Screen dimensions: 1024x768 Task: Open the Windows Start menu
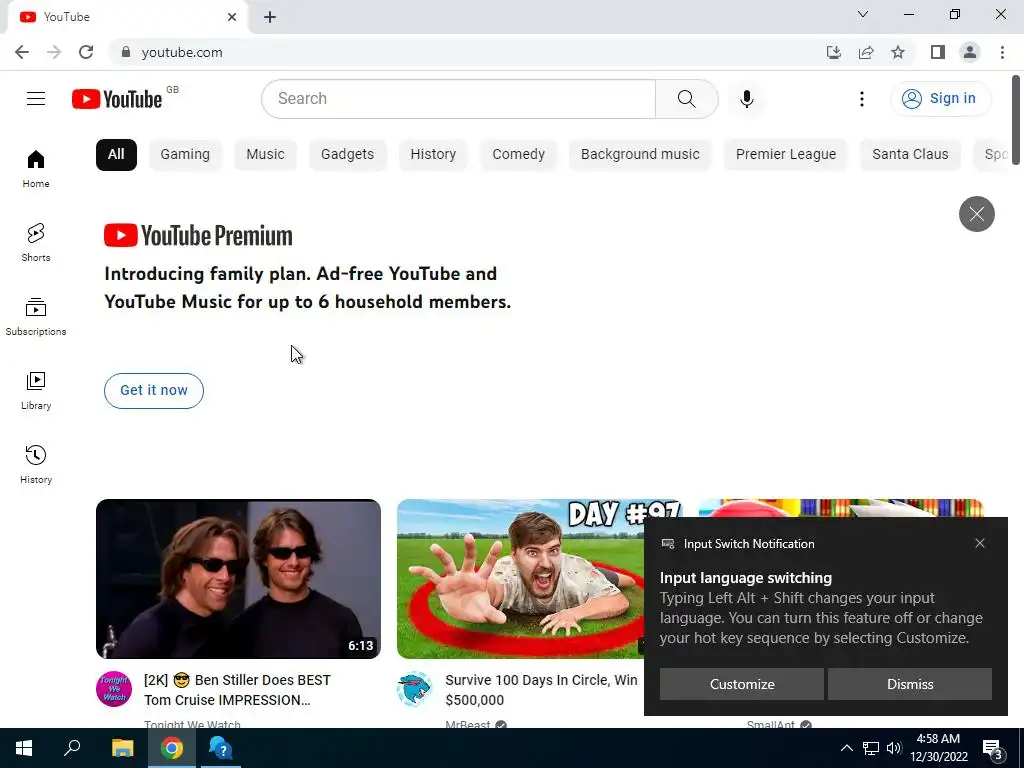tap(24, 748)
